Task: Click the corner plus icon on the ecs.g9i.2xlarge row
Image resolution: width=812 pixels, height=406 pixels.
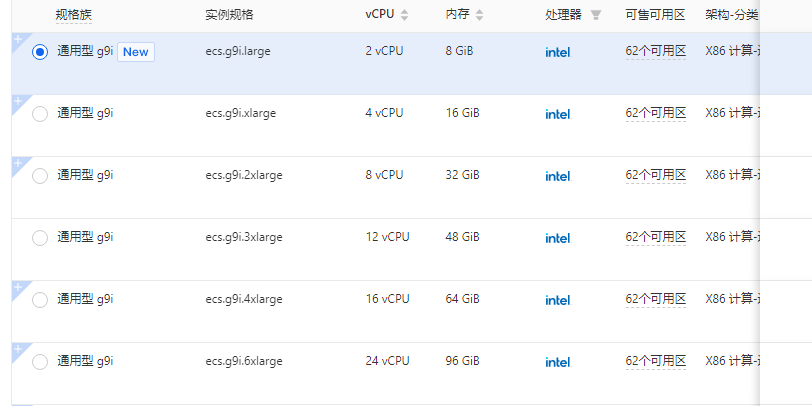Action: [x=17, y=163]
